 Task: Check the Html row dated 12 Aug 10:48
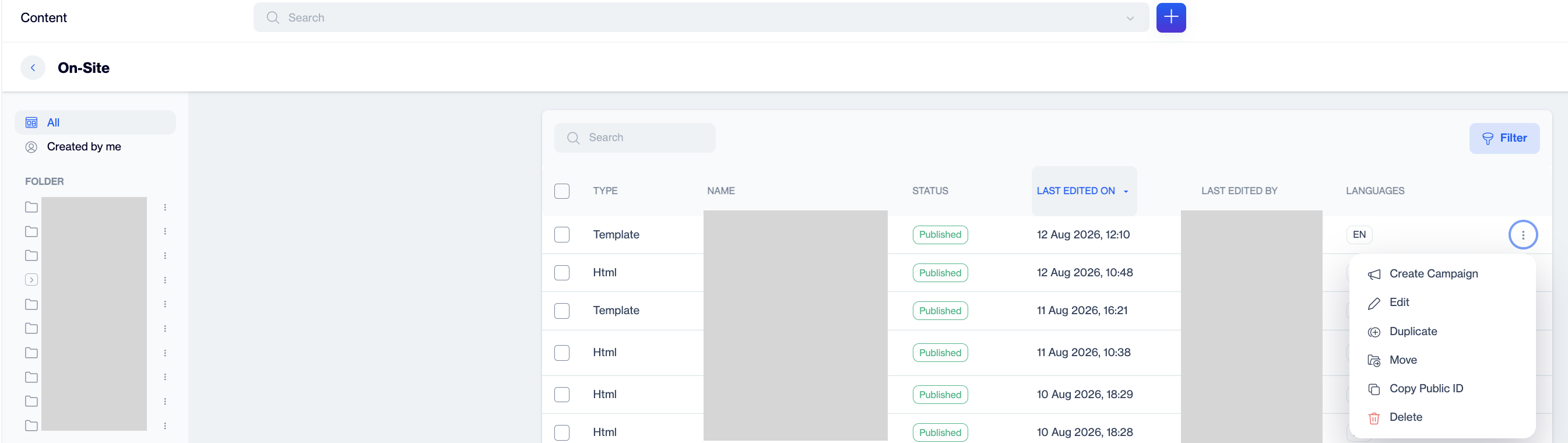(x=562, y=273)
